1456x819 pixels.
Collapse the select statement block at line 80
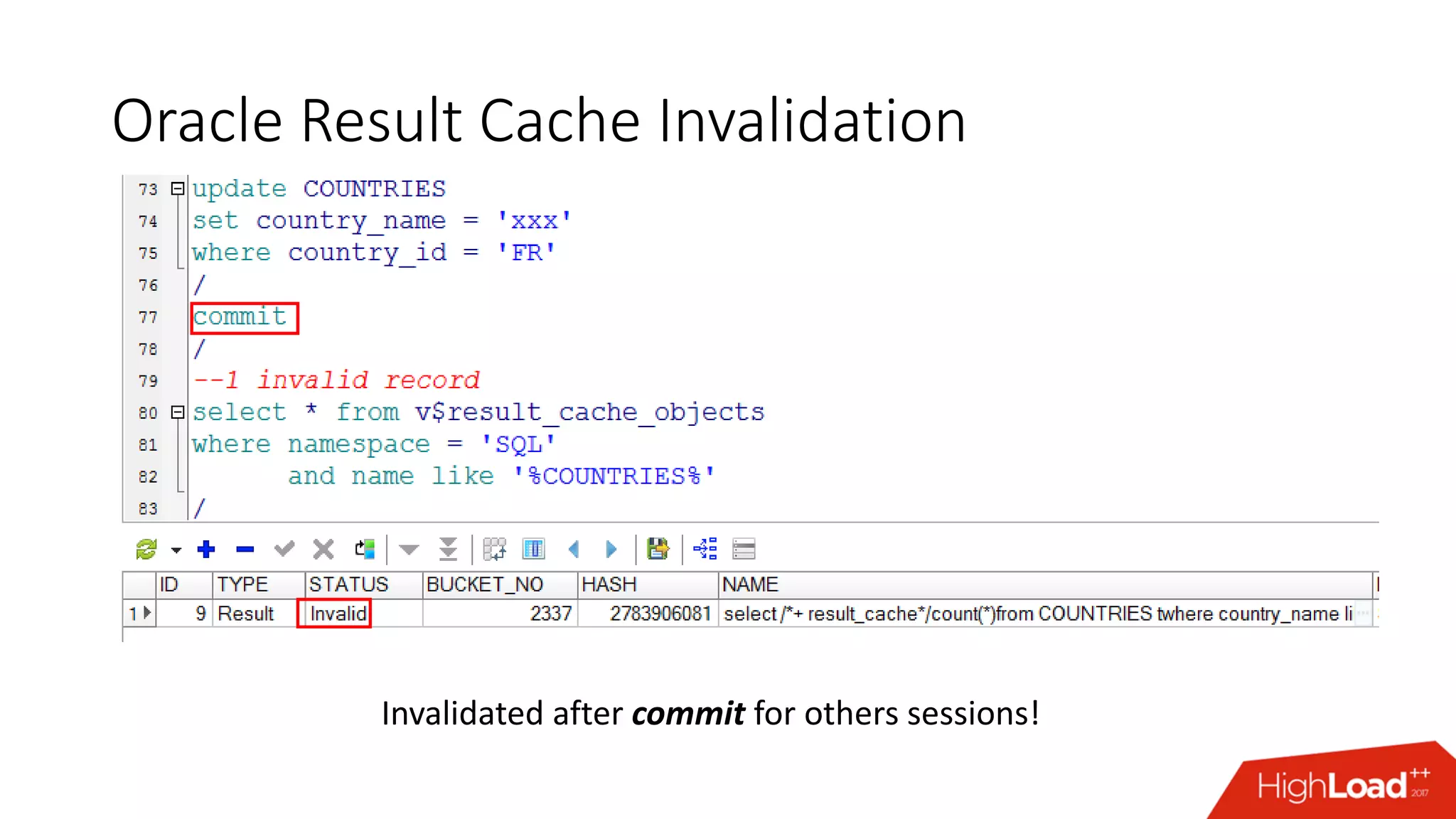tap(178, 412)
